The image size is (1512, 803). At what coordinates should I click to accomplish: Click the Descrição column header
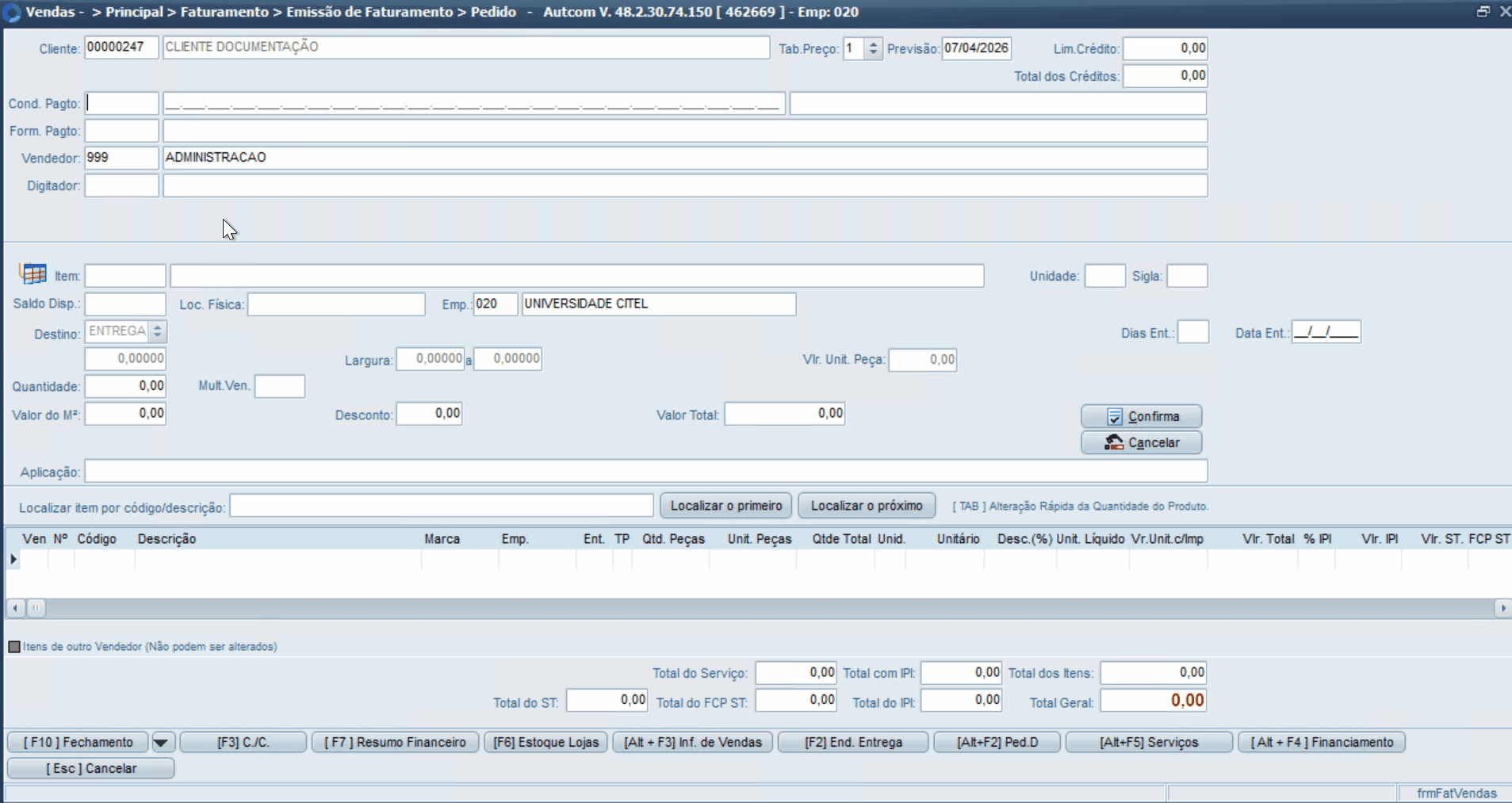coord(167,539)
